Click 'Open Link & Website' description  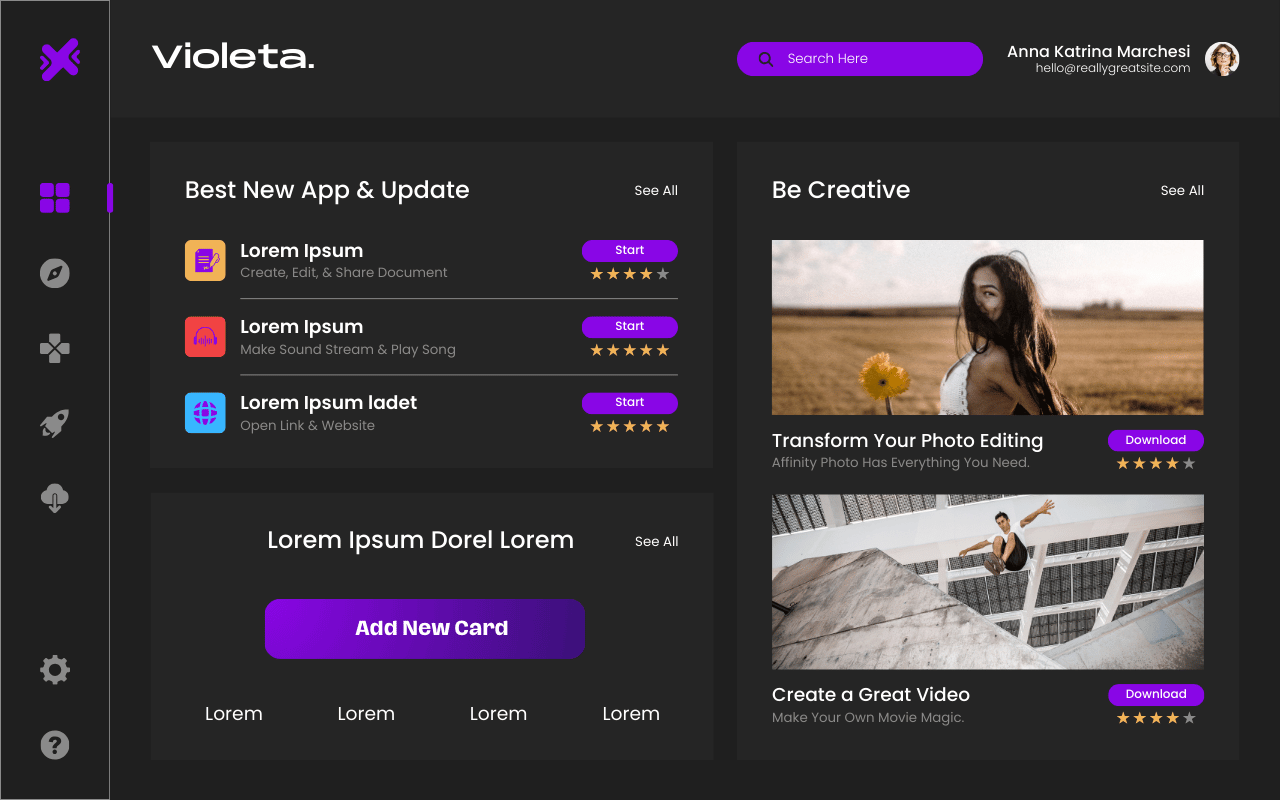(x=307, y=426)
